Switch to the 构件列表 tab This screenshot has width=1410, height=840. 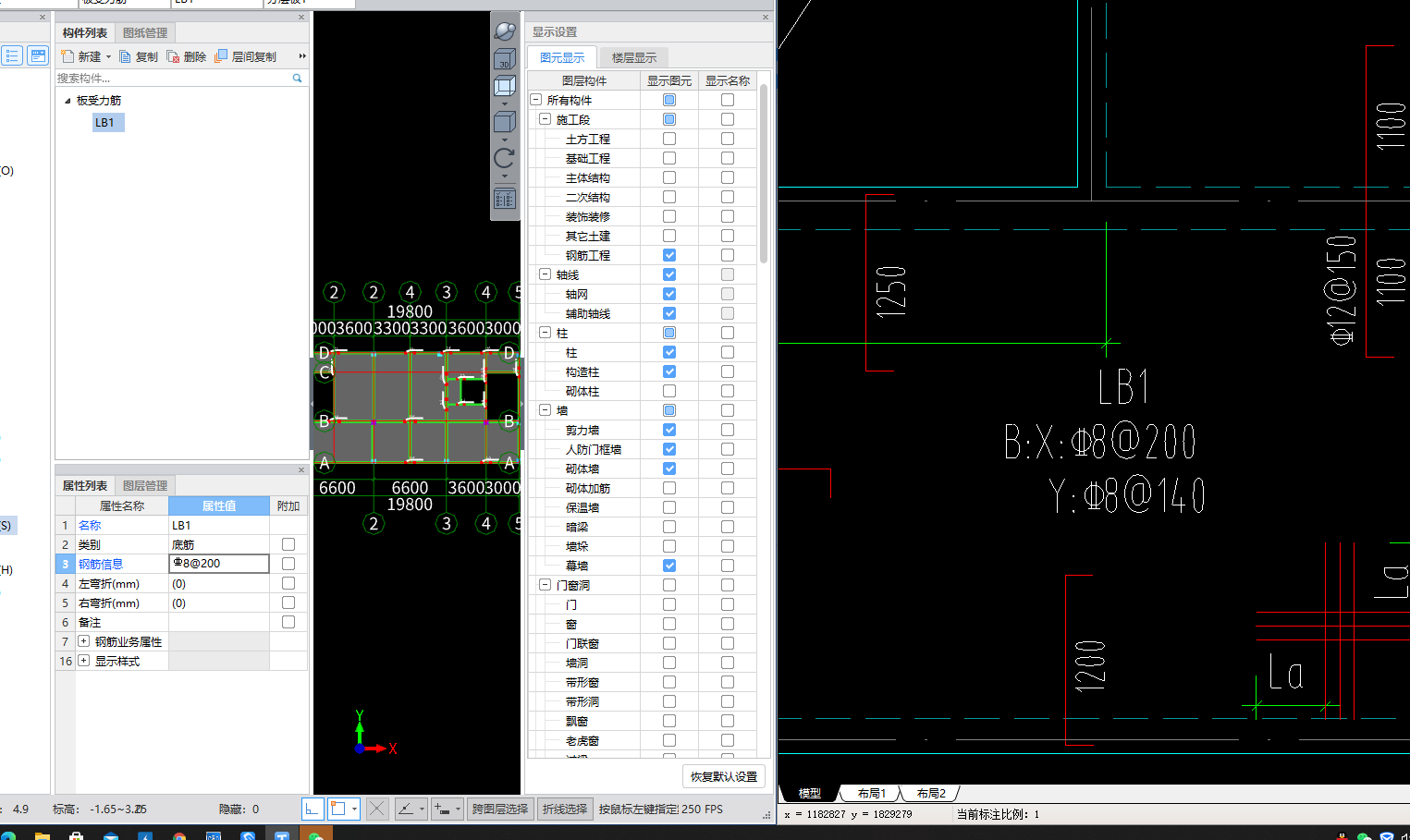85,32
